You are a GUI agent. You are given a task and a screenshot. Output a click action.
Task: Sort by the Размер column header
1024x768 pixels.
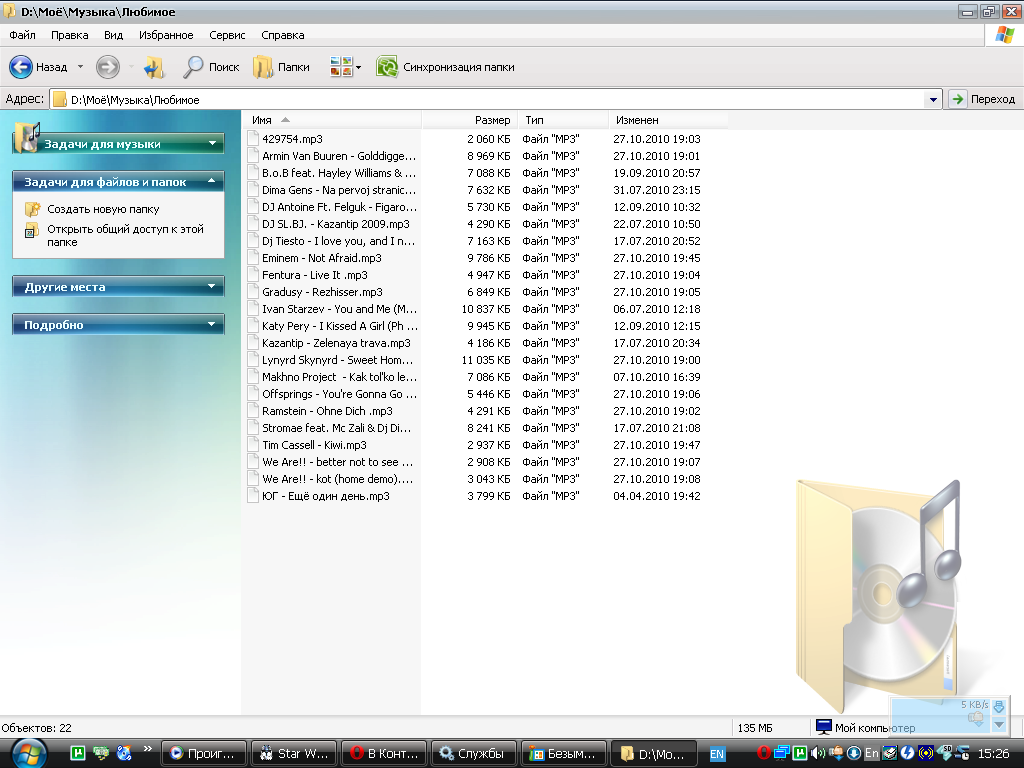[x=470, y=120]
